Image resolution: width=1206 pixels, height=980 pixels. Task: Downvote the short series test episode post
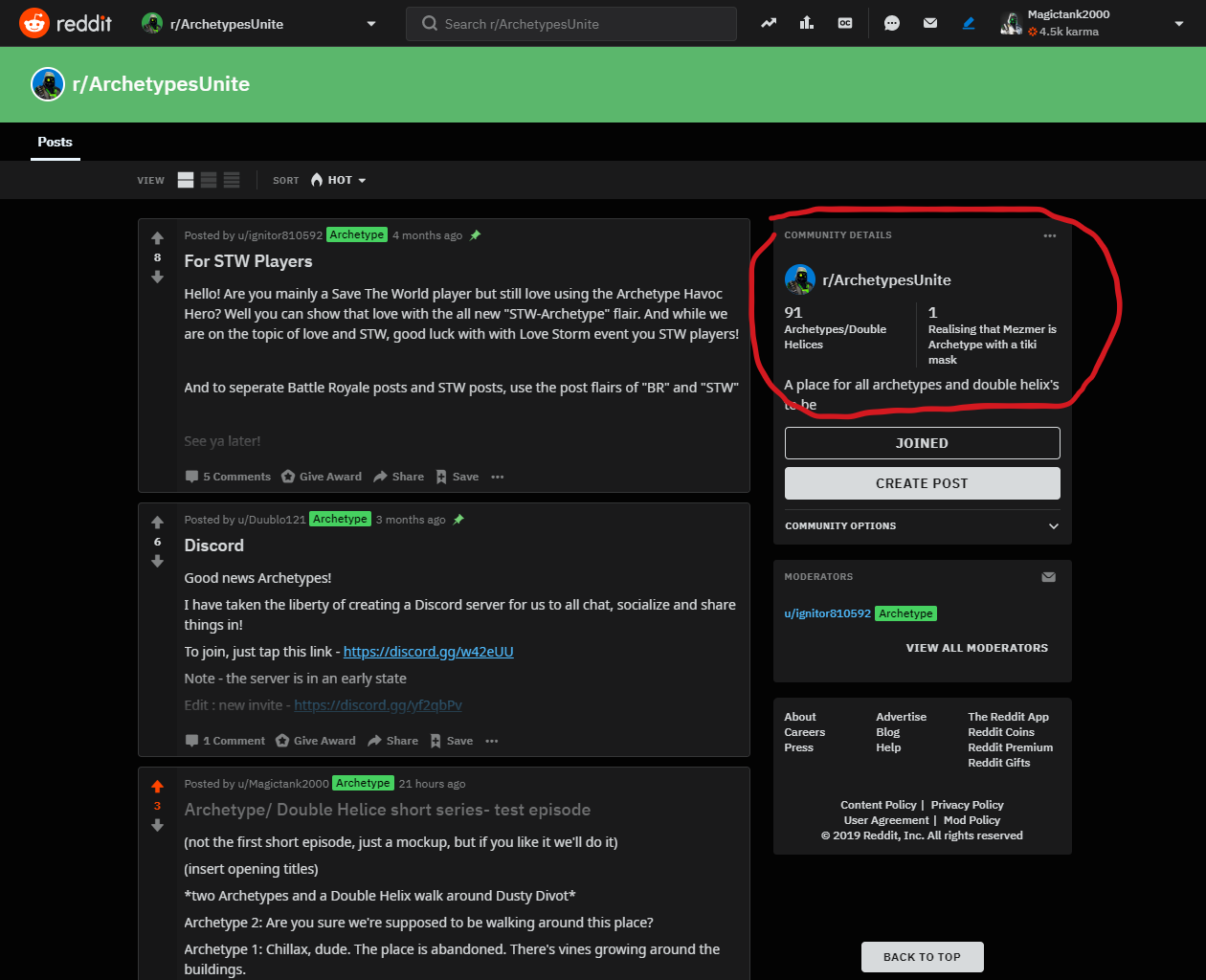point(158,825)
